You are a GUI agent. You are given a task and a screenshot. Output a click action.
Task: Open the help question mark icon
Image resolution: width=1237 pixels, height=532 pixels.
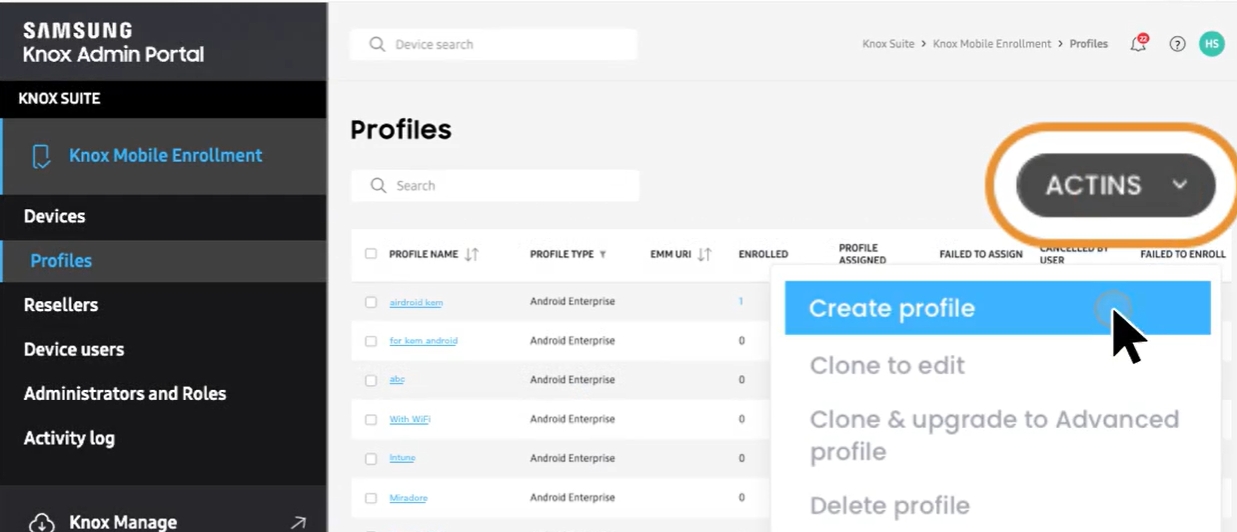(x=1177, y=44)
